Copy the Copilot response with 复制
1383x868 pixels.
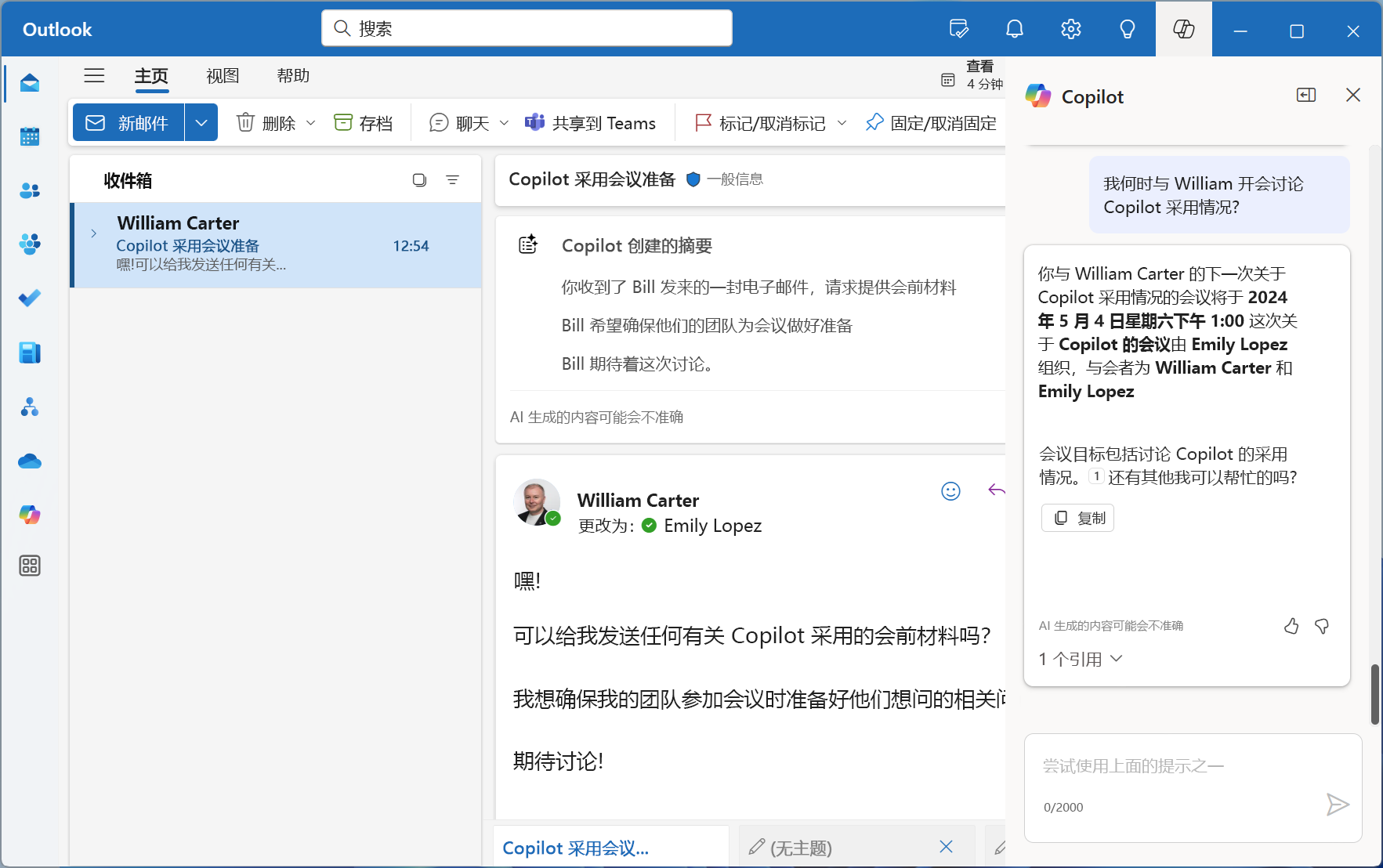[1078, 518]
